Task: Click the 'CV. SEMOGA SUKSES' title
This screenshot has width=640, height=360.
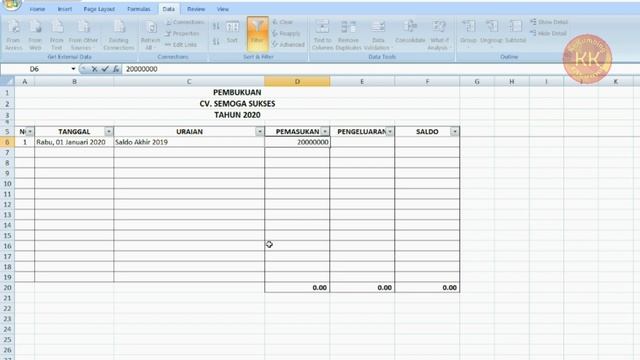Action: click(237, 104)
